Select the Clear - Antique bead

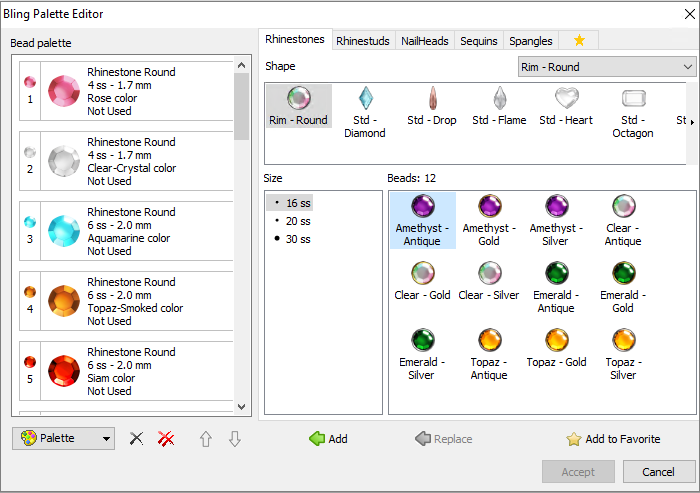click(x=623, y=221)
